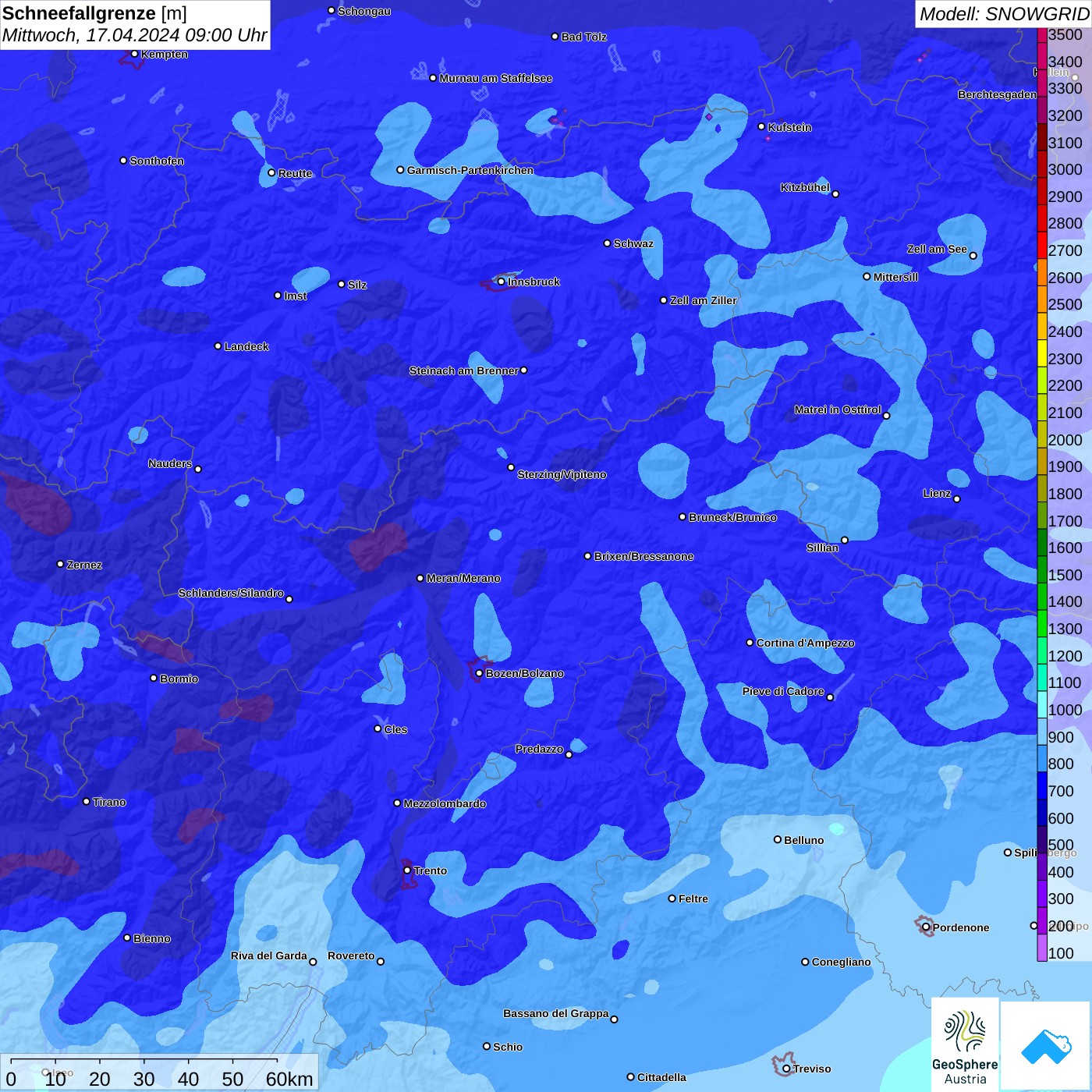This screenshot has height=1092, width=1092.
Task: Click the 'Cortina d'Ampezzo' label
Action: (x=805, y=643)
